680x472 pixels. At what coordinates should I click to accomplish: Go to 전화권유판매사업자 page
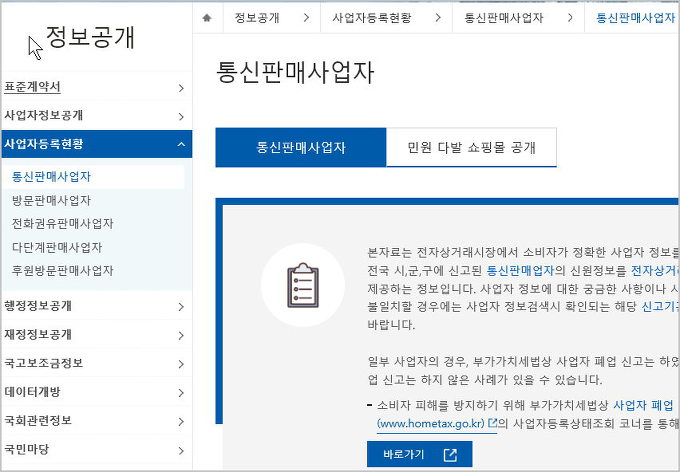(62, 223)
